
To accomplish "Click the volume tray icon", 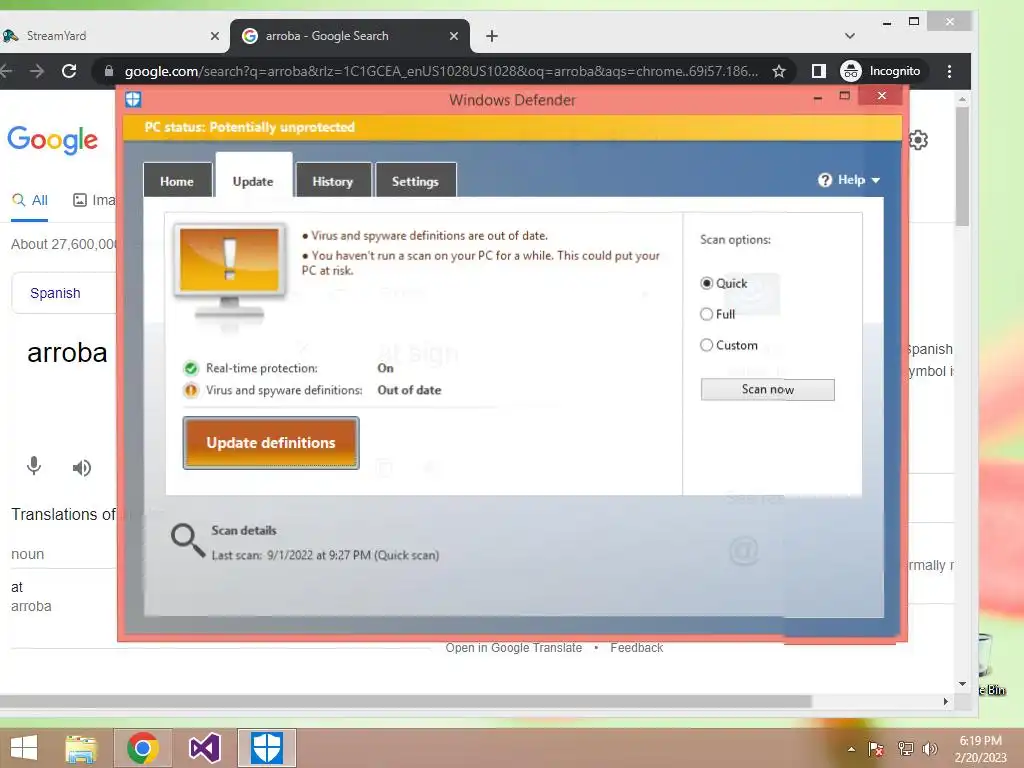I will coord(930,748).
